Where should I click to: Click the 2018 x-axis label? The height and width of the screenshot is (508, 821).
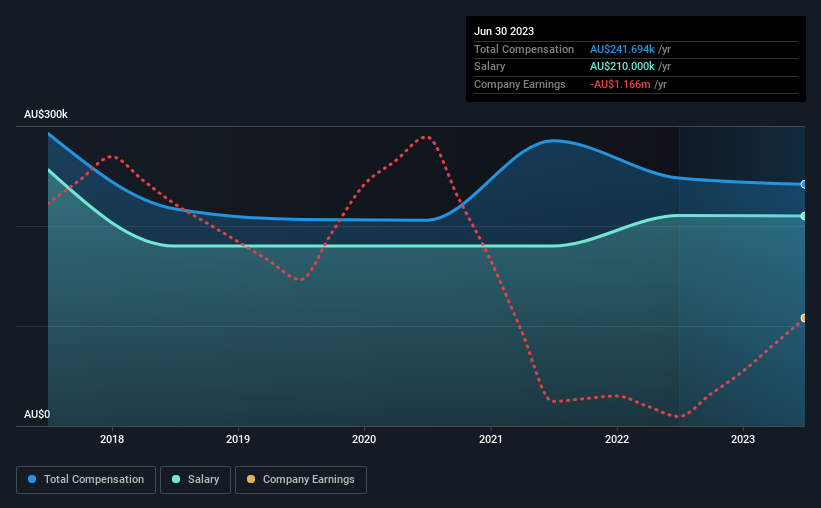pyautogui.click(x=112, y=439)
